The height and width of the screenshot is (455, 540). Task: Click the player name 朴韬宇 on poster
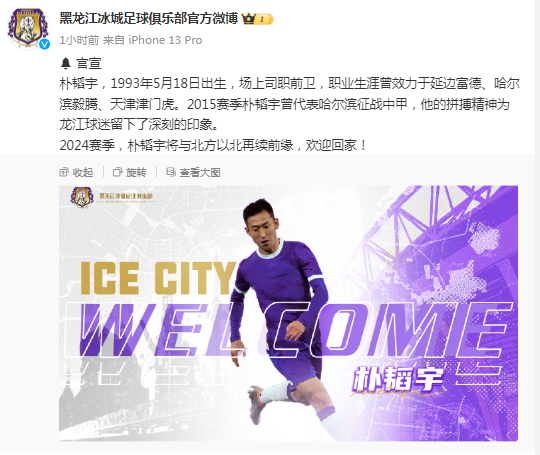click(x=398, y=379)
